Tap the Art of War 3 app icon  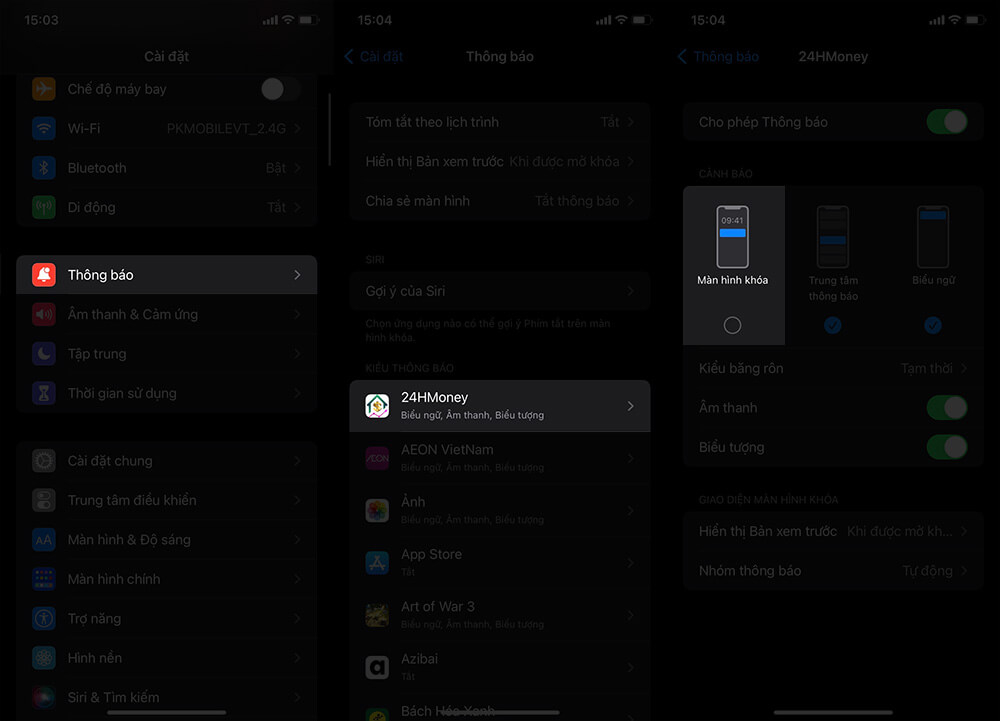click(x=377, y=615)
